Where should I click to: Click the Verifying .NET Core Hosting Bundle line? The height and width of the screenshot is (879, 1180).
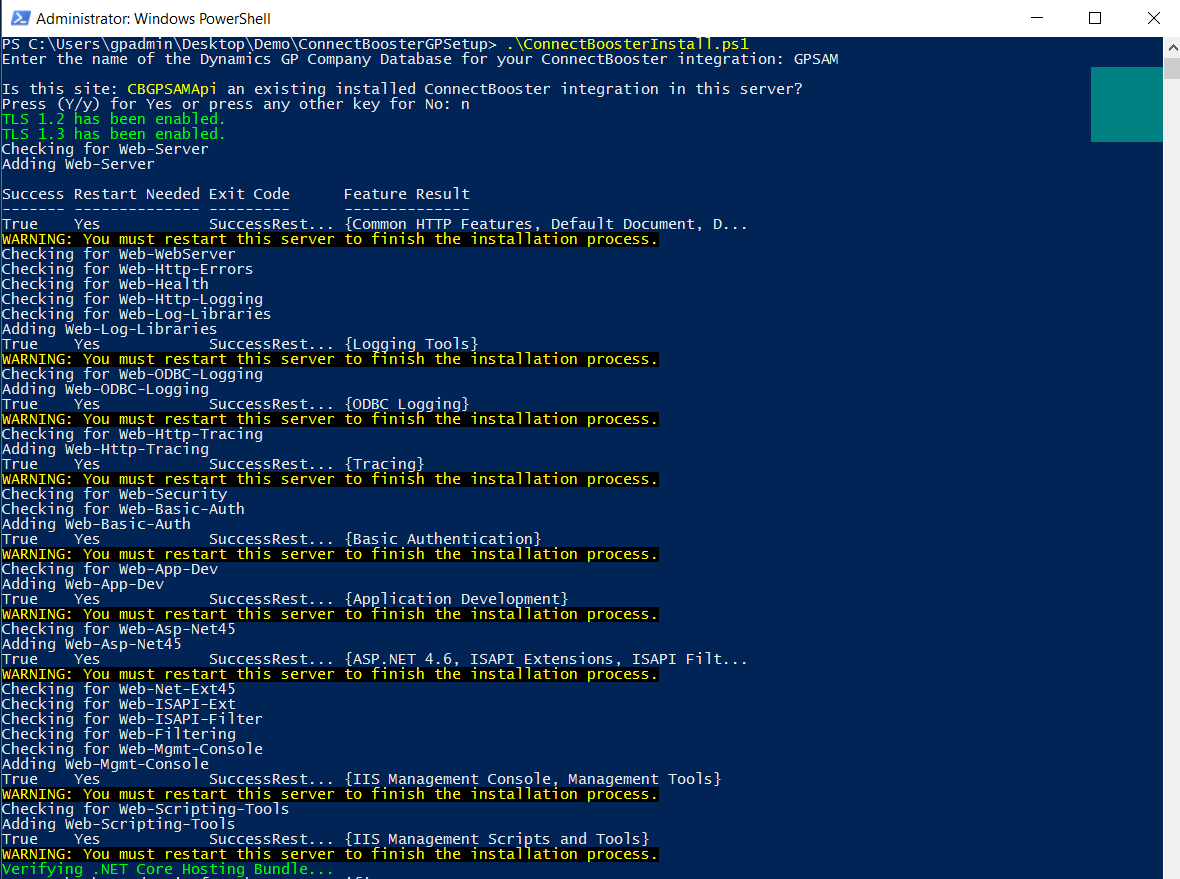[168, 869]
